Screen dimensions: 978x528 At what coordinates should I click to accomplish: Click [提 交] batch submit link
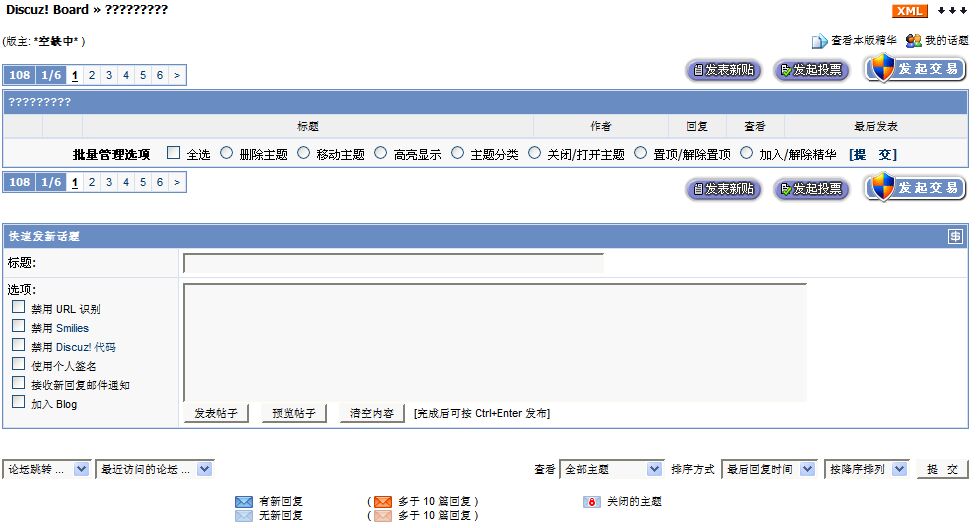[873, 155]
